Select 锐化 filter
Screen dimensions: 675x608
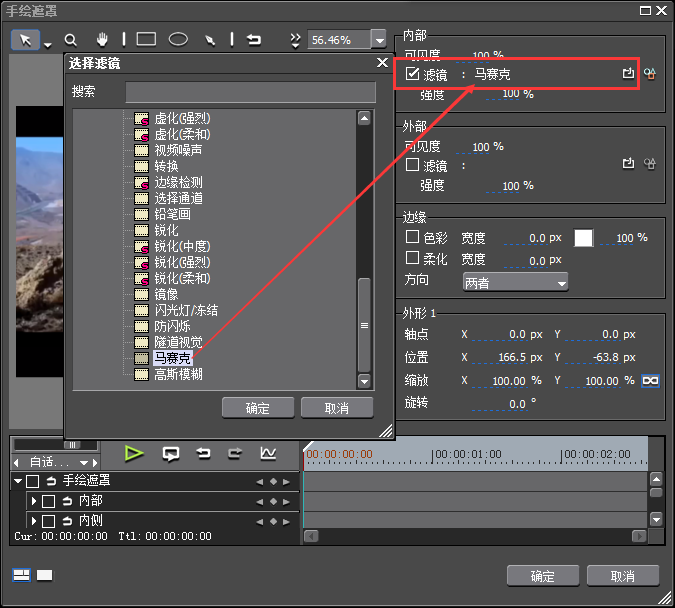166,230
